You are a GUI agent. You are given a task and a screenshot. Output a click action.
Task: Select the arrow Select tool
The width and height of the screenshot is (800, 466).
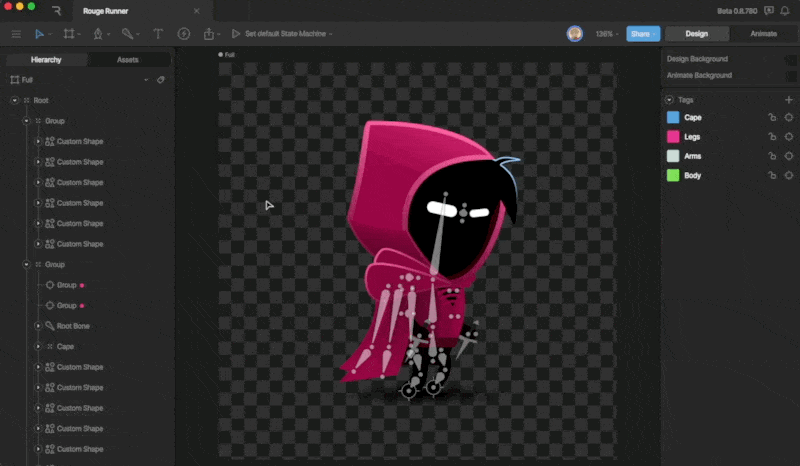[x=39, y=34]
